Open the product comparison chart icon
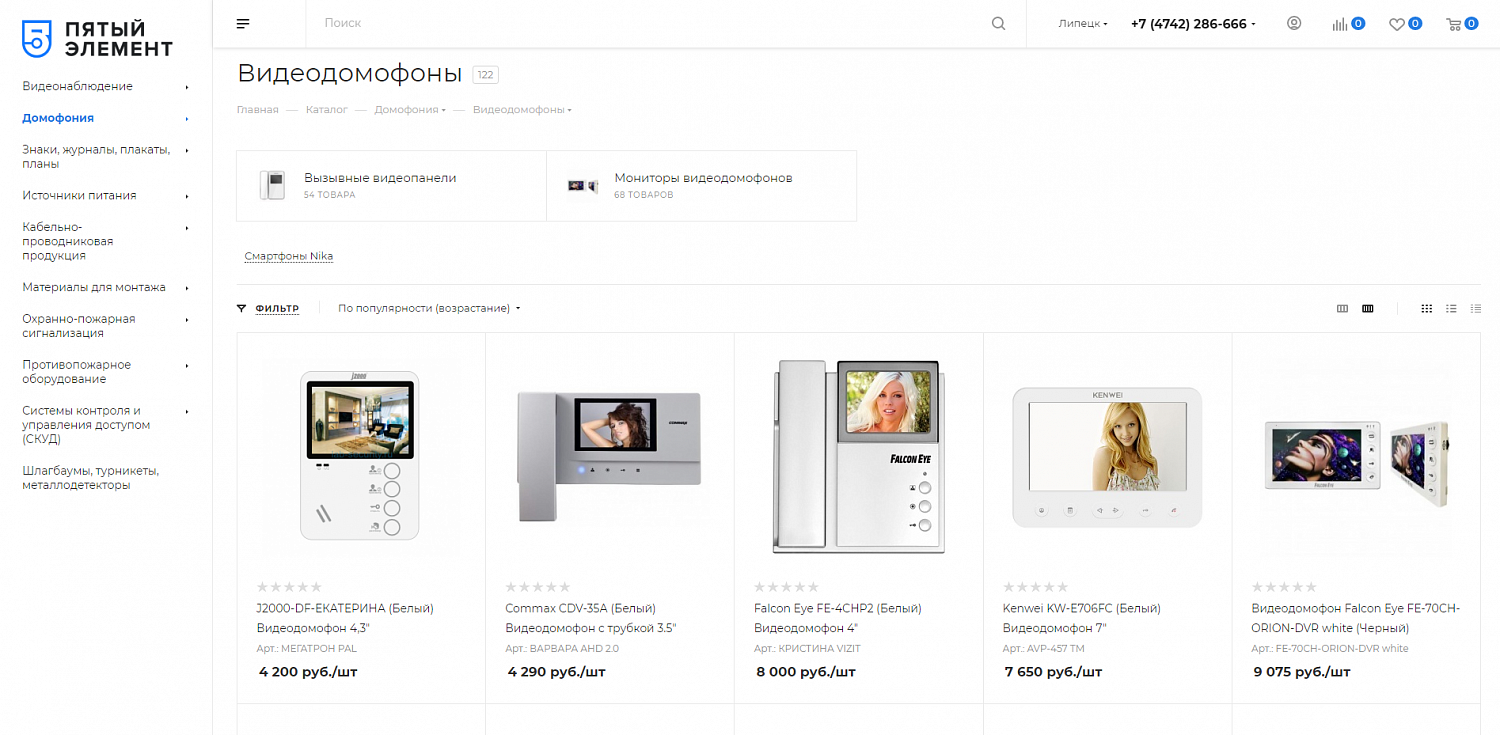The height and width of the screenshot is (735, 1500). (x=1340, y=24)
